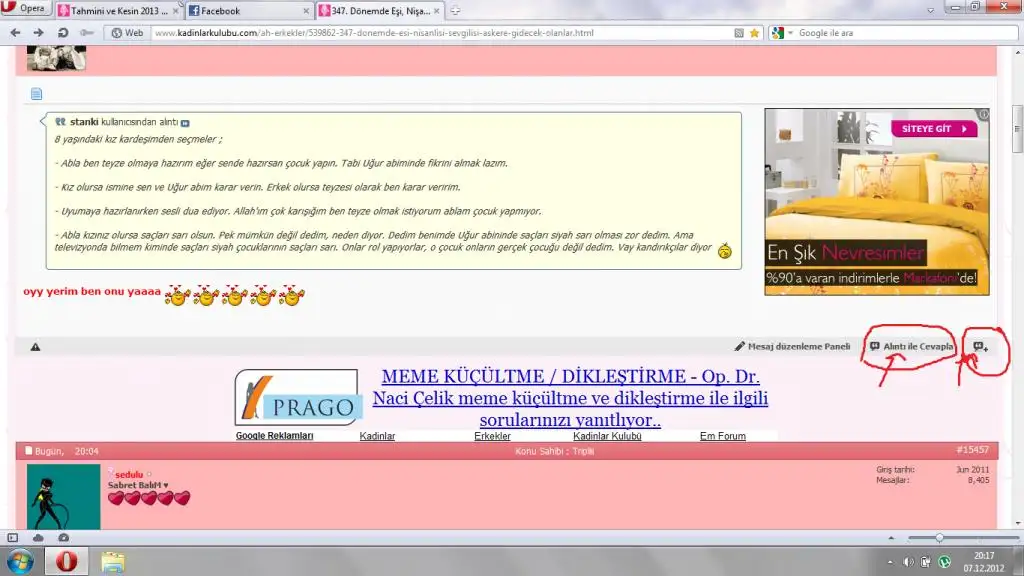Open the Mesaj düzenleme Paneli button
The width and height of the screenshot is (1024, 576).
coord(792,347)
